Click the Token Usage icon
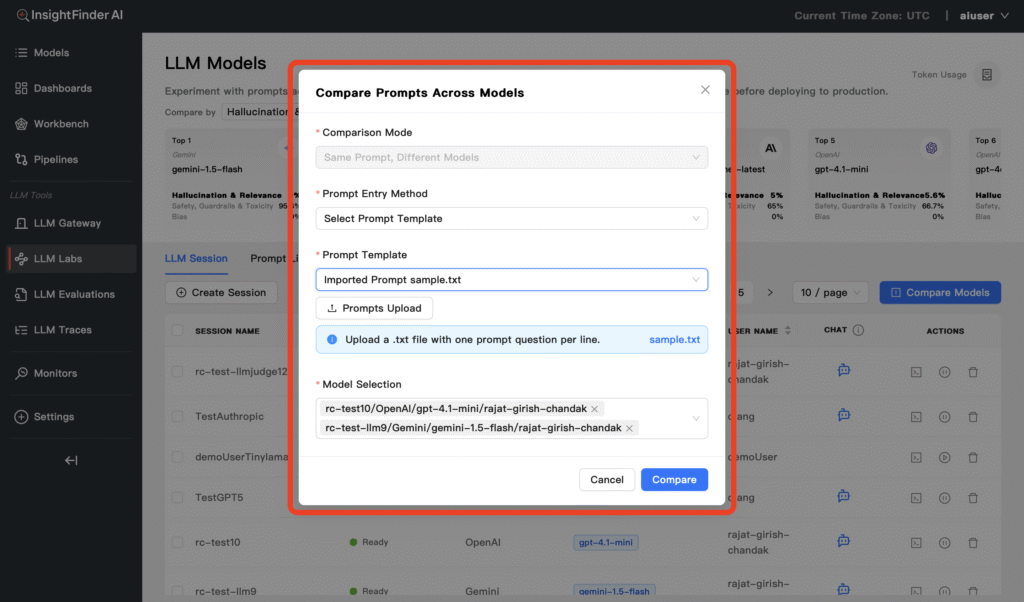This screenshot has width=1024, height=602. [986, 75]
